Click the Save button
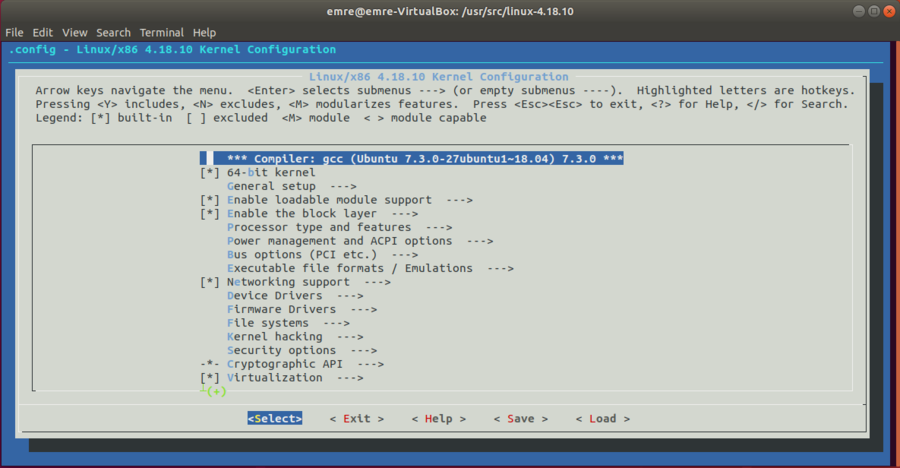 click(x=521, y=419)
